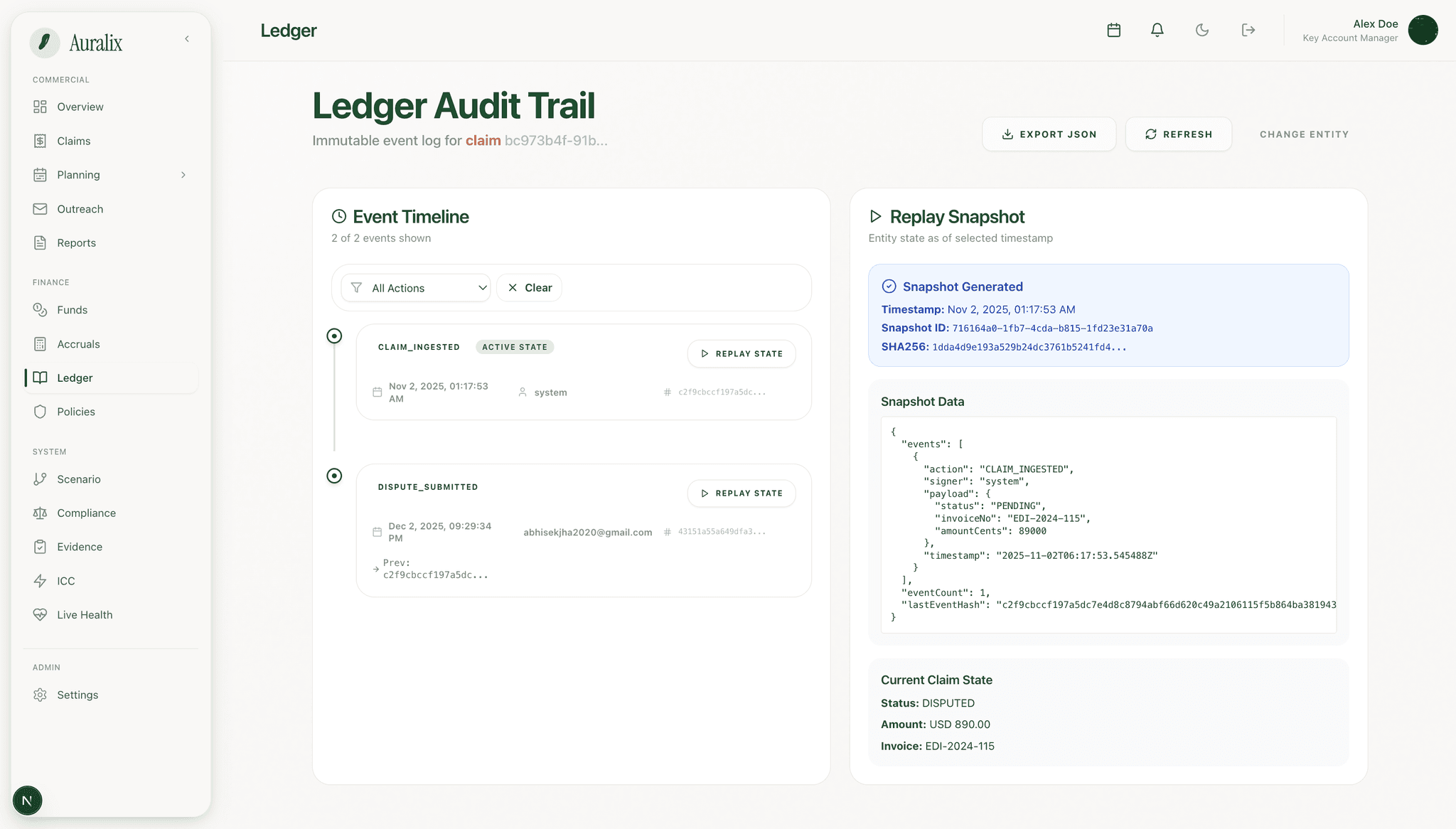Click the EXPORT JSON button
The height and width of the screenshot is (829, 1456).
[x=1049, y=134]
